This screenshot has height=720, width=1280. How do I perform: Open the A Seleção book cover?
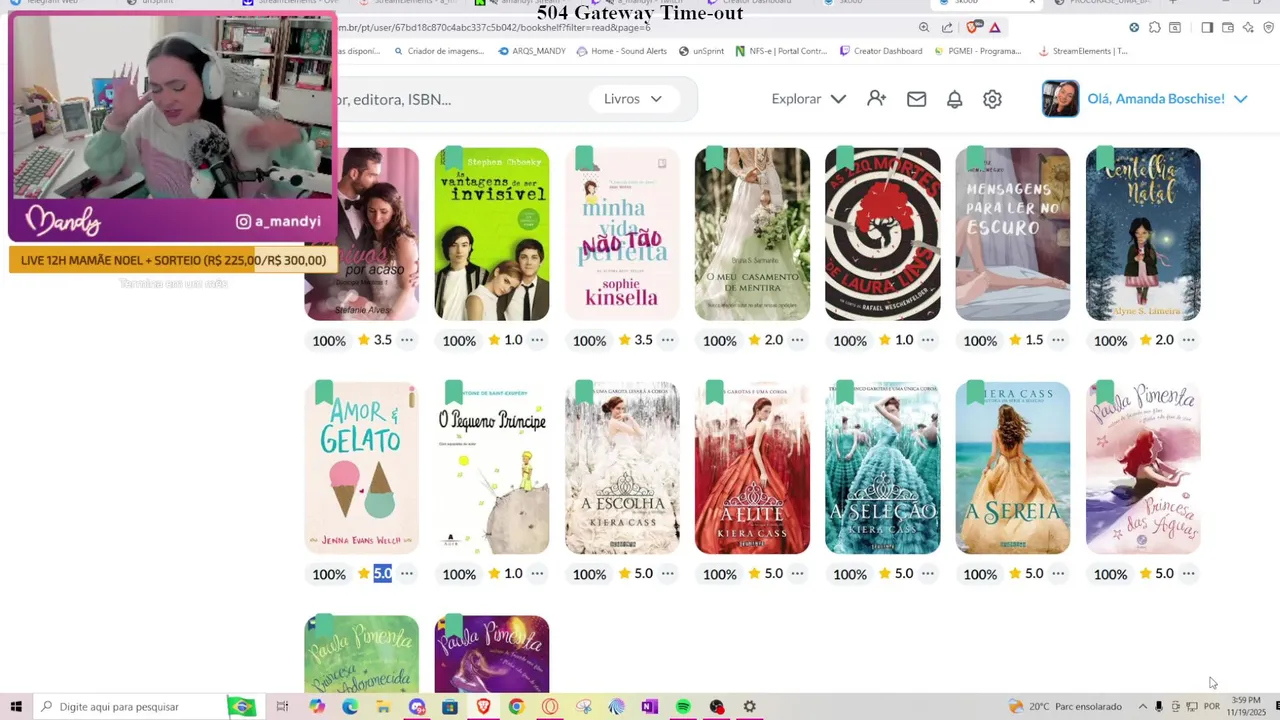[x=882, y=468]
